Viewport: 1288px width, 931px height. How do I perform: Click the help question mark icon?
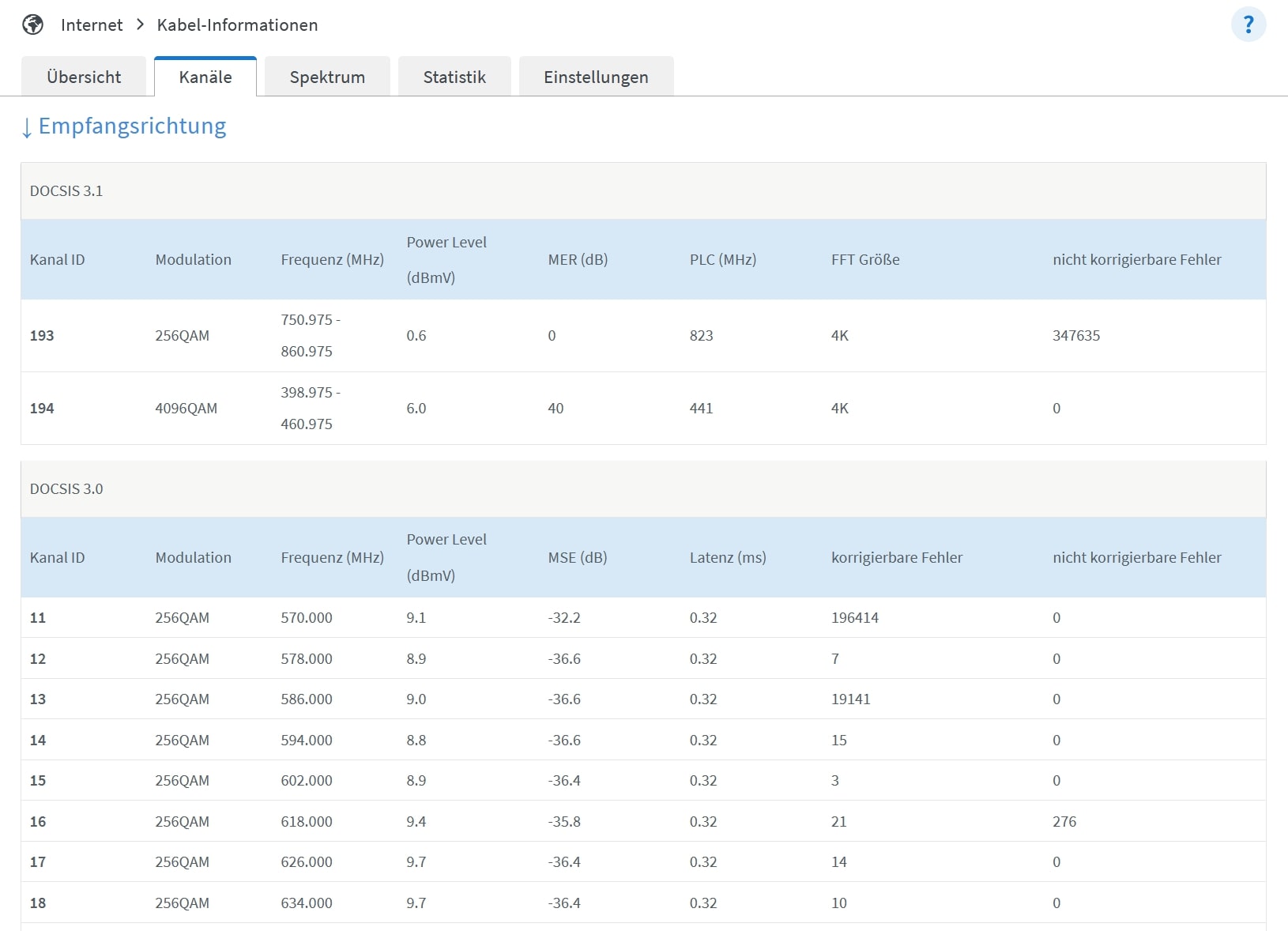pyautogui.click(x=1248, y=24)
